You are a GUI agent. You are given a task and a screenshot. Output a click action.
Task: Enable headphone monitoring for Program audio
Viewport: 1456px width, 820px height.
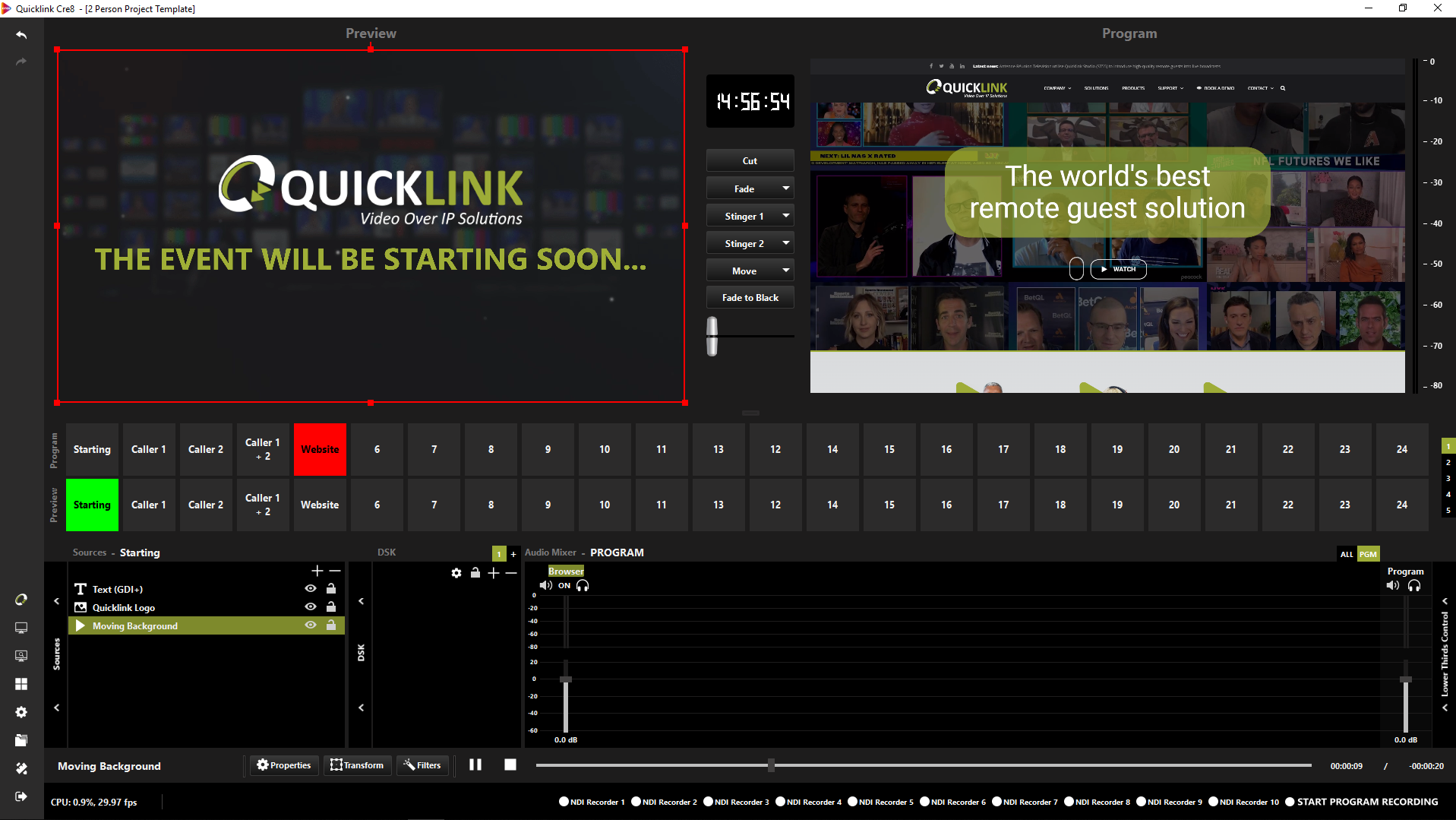pos(1413,585)
